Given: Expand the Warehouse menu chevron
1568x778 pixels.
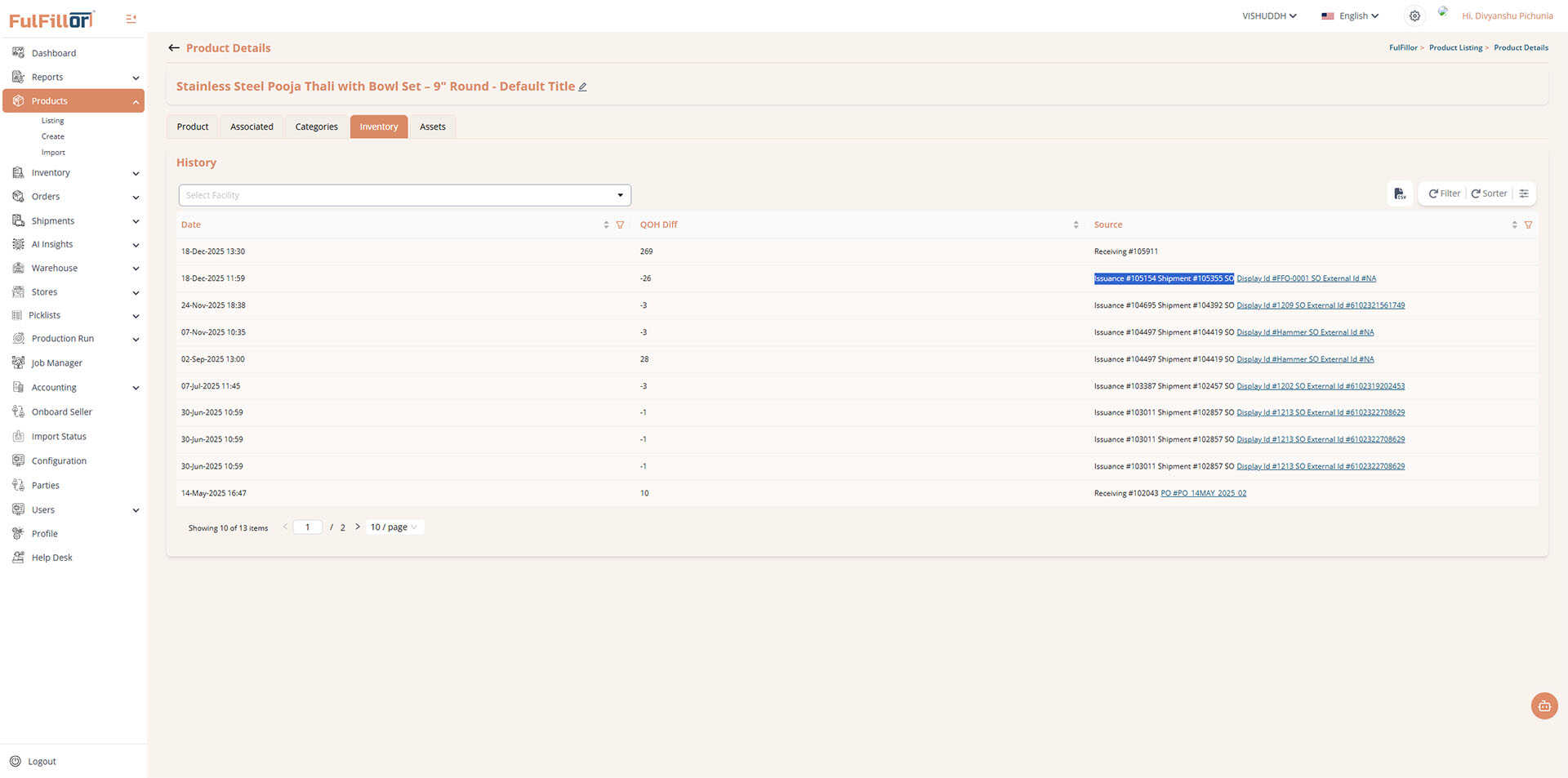Looking at the screenshot, I should point(136,269).
